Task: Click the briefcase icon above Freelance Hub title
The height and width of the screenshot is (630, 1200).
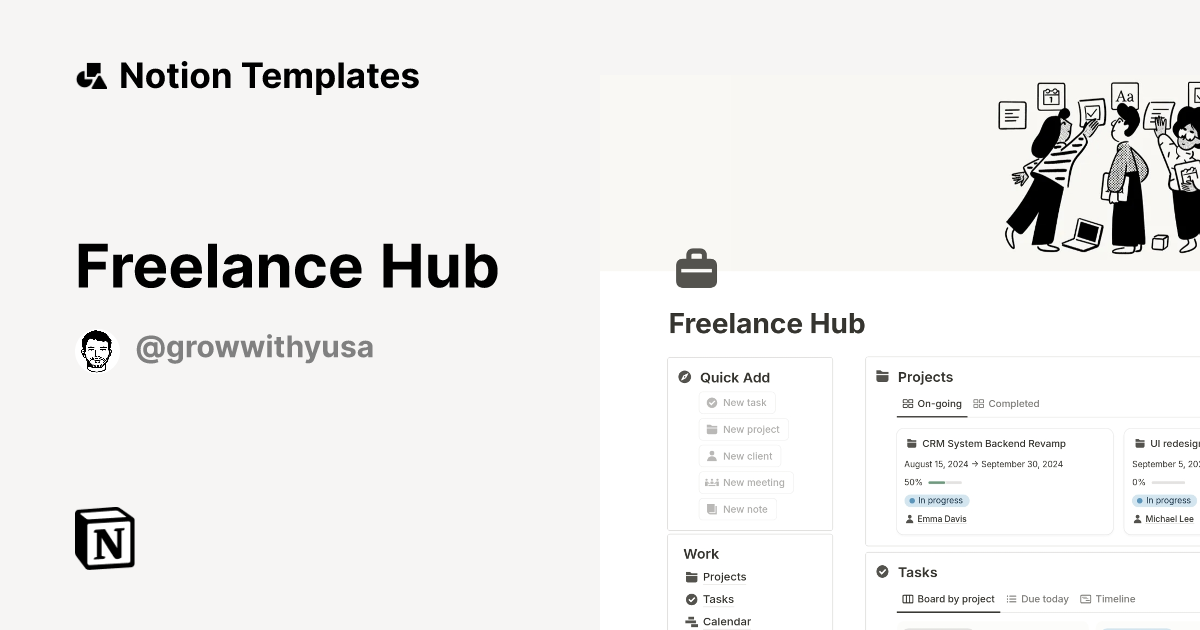Action: [x=697, y=268]
